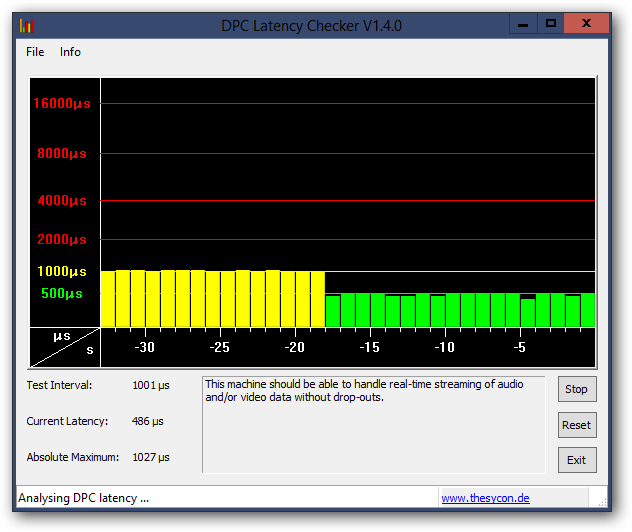Click the window title DPC Latency Checker V1.4.0
The width and height of the screenshot is (632, 532).
[x=311, y=26]
